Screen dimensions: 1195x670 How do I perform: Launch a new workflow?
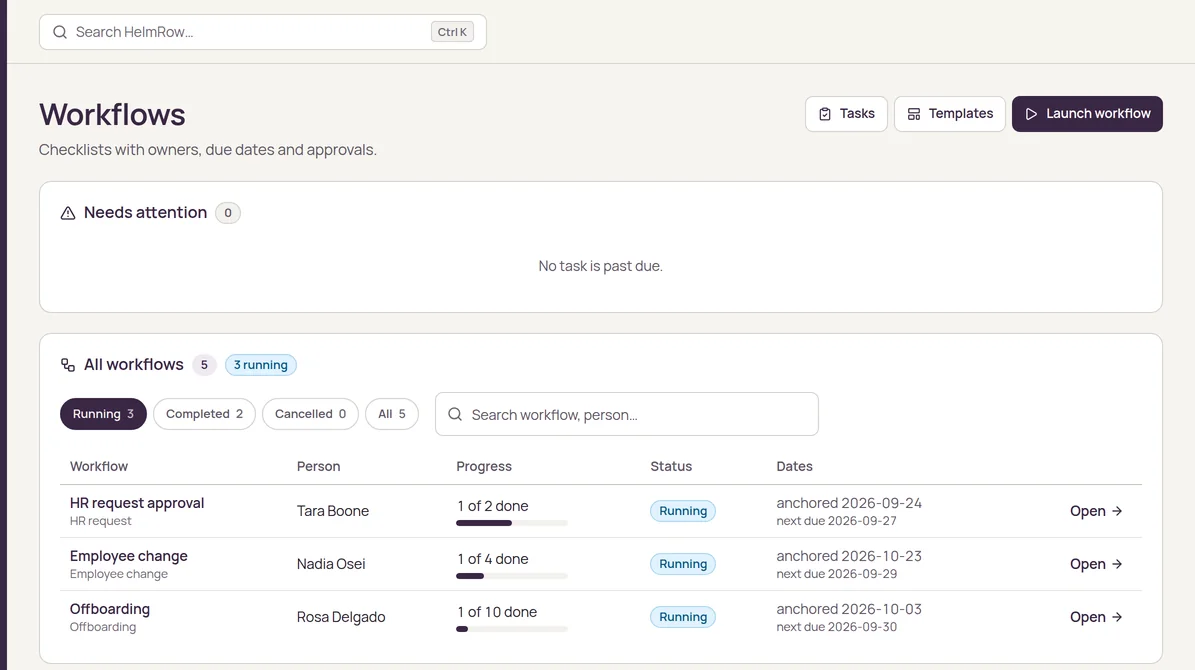[x=1087, y=114]
